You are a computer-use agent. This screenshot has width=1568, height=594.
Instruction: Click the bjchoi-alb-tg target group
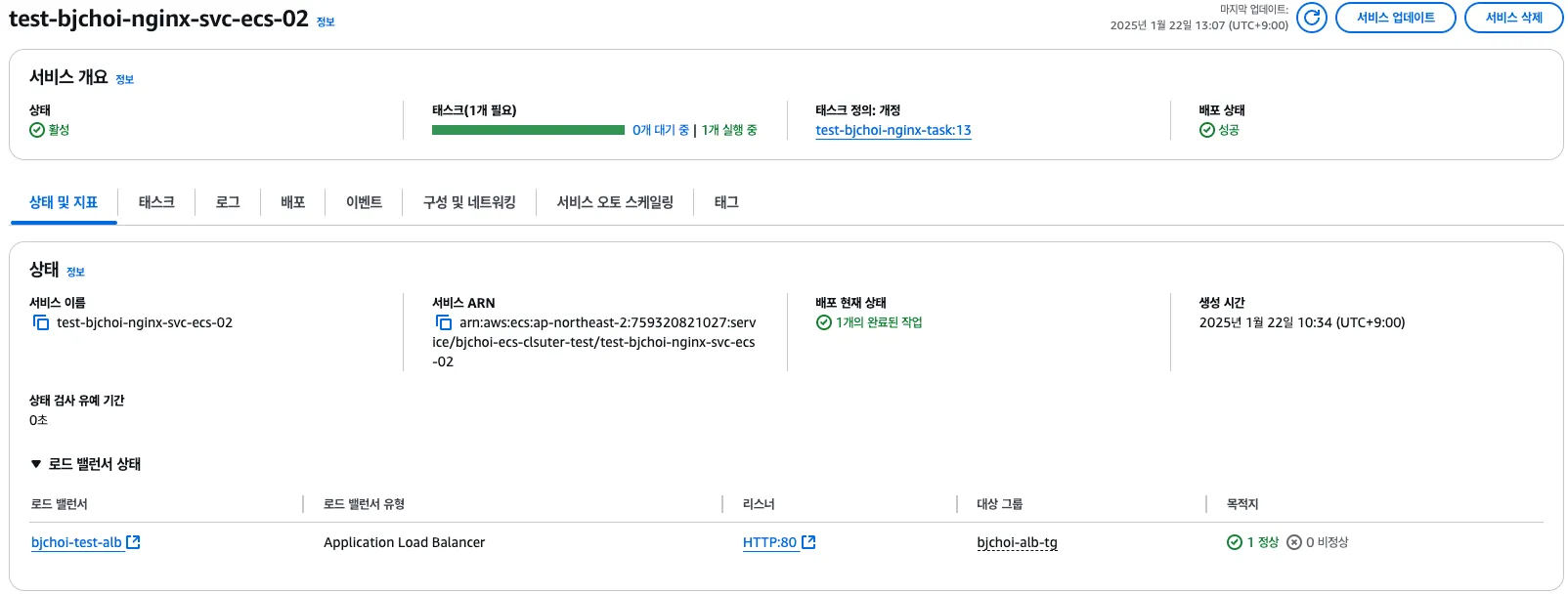point(1017,542)
